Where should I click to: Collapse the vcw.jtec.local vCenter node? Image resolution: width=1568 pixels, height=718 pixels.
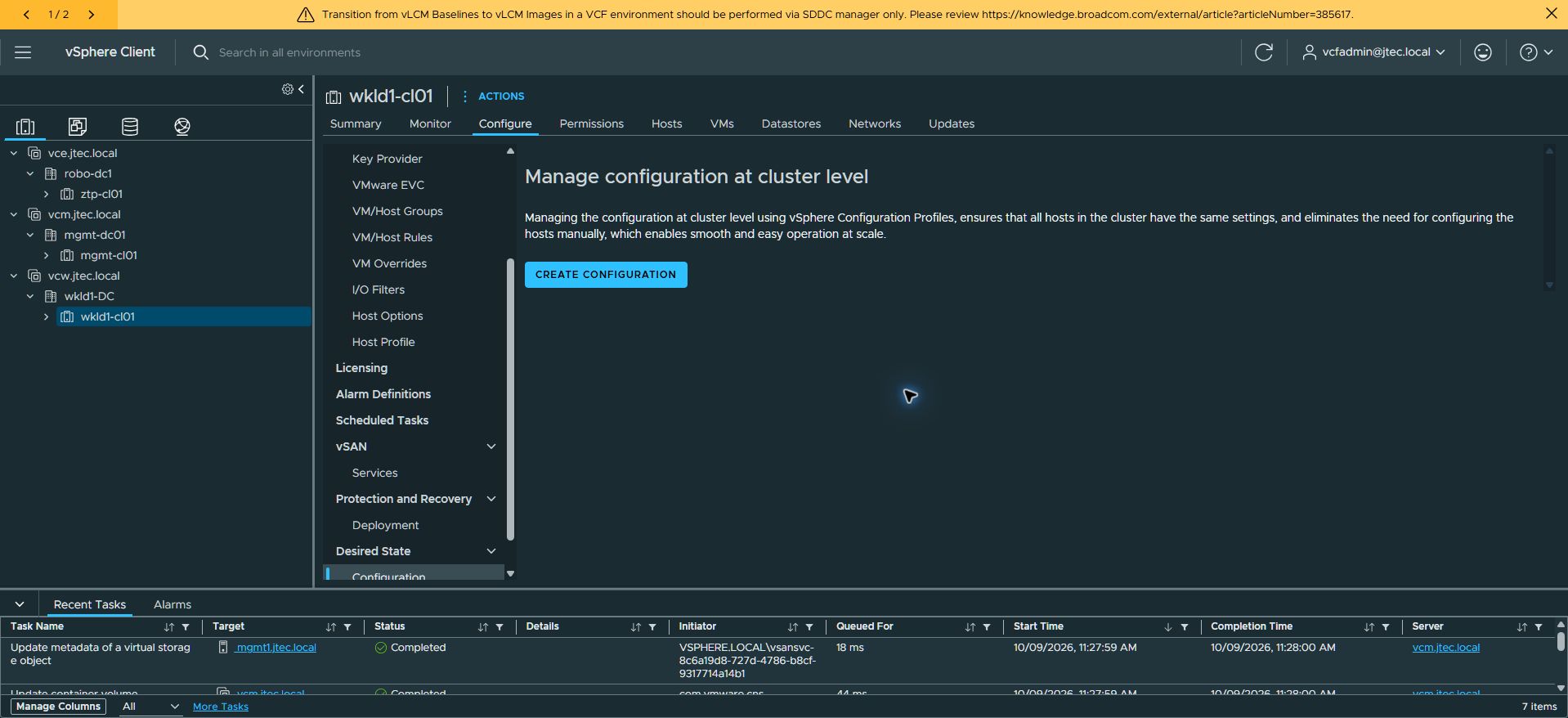click(14, 276)
